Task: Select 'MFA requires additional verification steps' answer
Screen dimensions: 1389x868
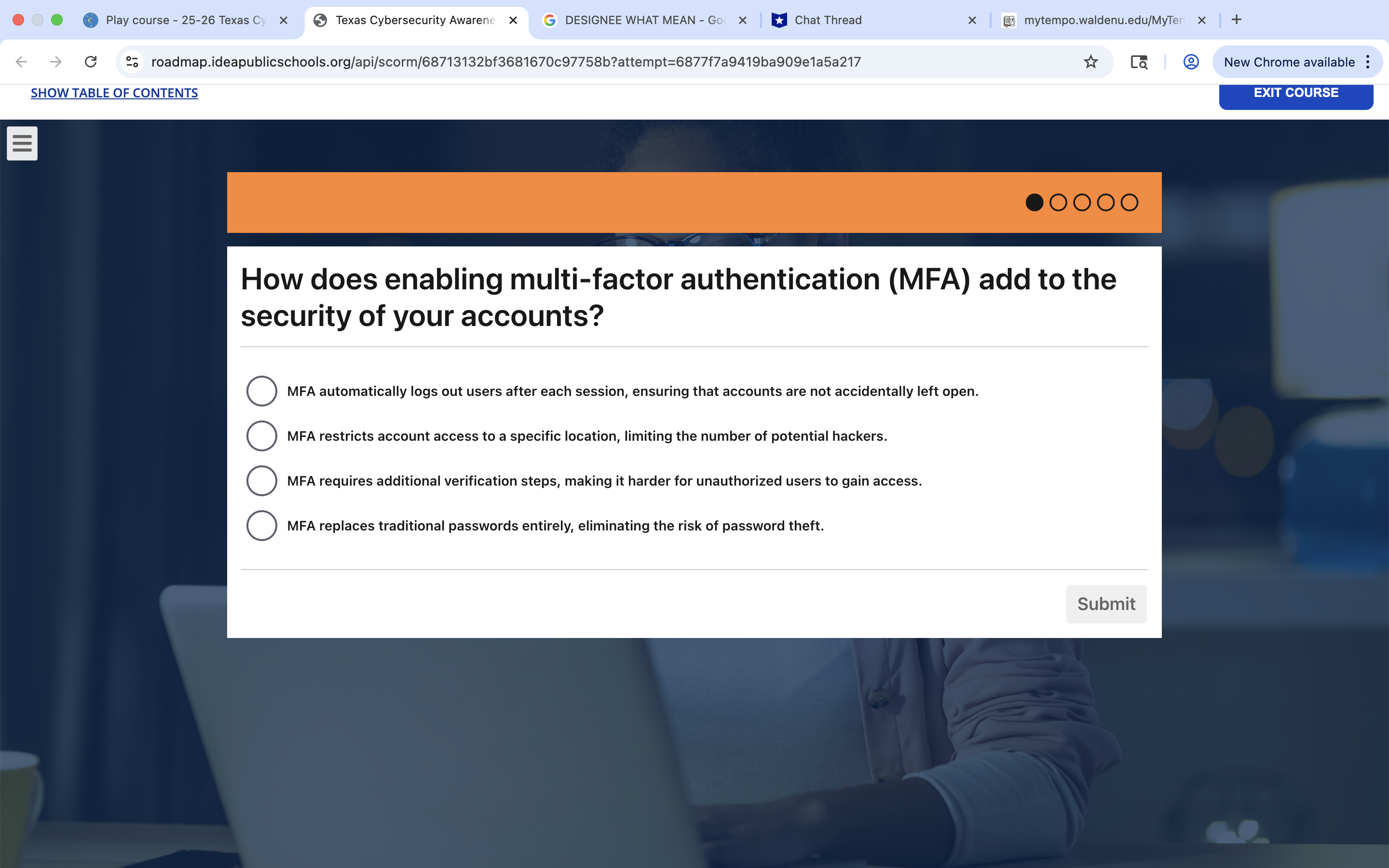Action: point(262,480)
